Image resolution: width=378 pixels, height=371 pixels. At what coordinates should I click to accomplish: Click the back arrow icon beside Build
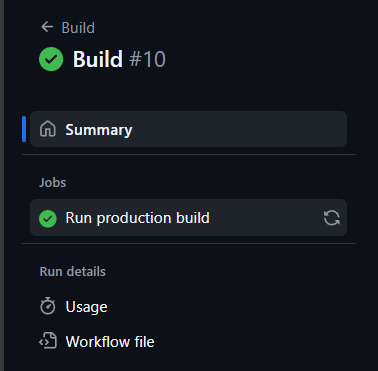coord(47,27)
